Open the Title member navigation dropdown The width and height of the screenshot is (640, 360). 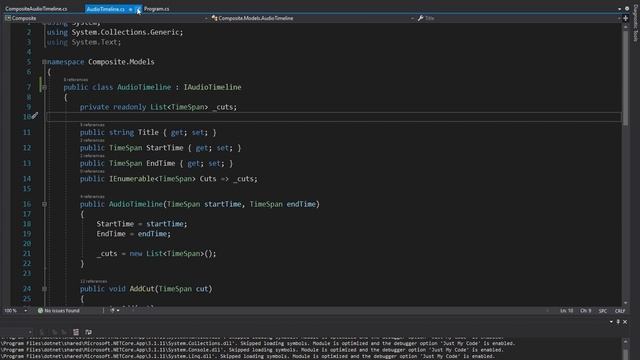click(x=518, y=18)
